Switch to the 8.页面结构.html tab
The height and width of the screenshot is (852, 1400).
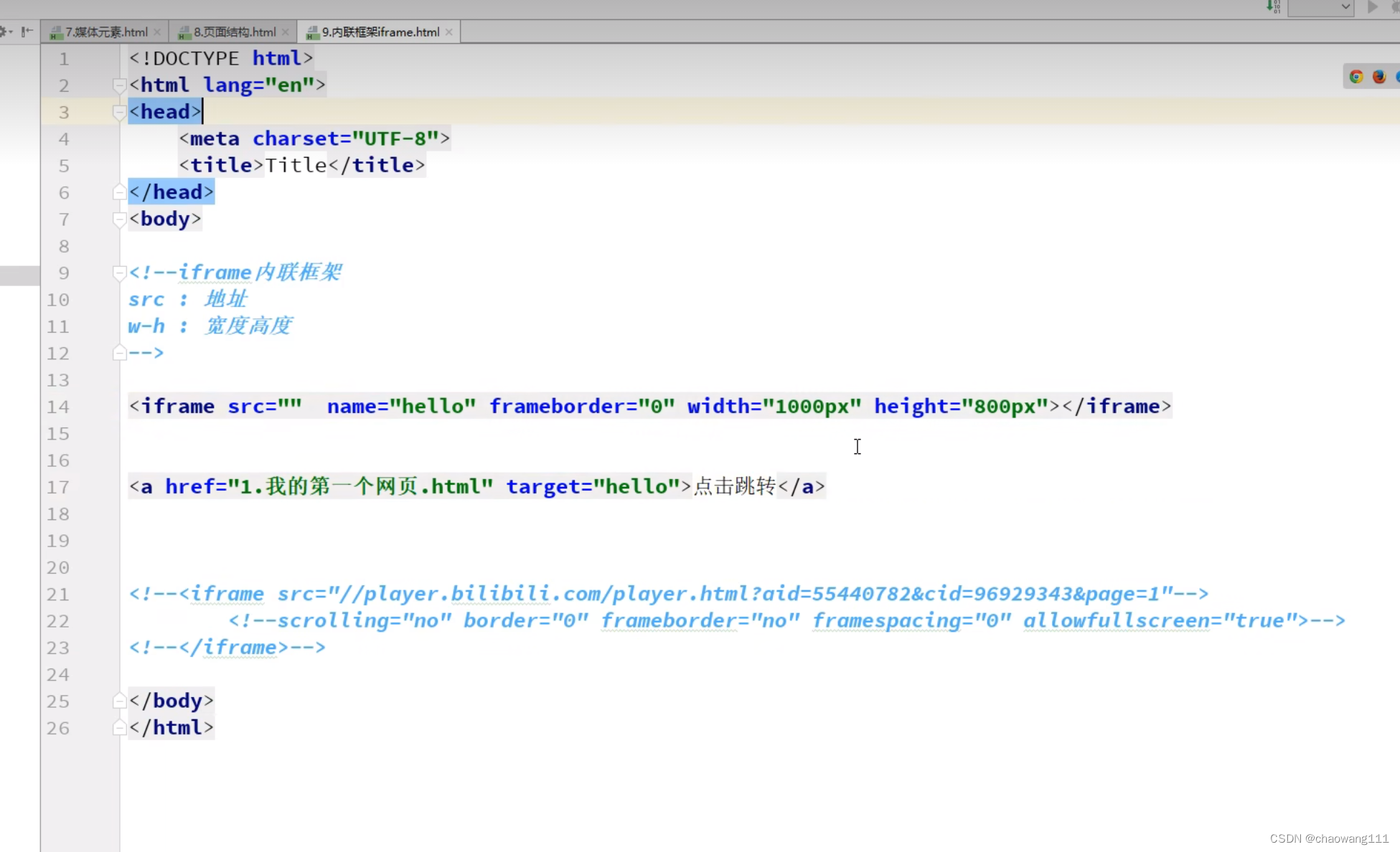(233, 32)
